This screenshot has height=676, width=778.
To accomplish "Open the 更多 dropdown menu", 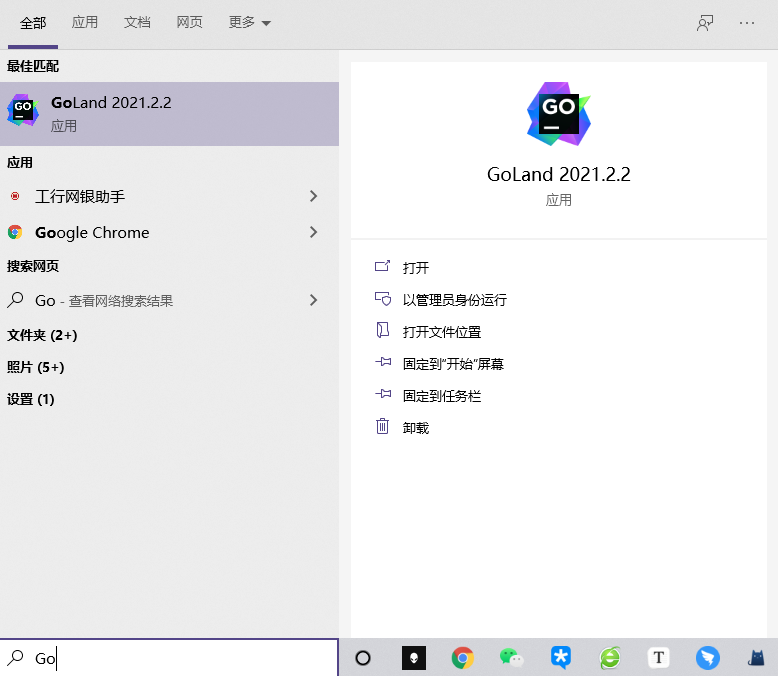I will [x=250, y=22].
